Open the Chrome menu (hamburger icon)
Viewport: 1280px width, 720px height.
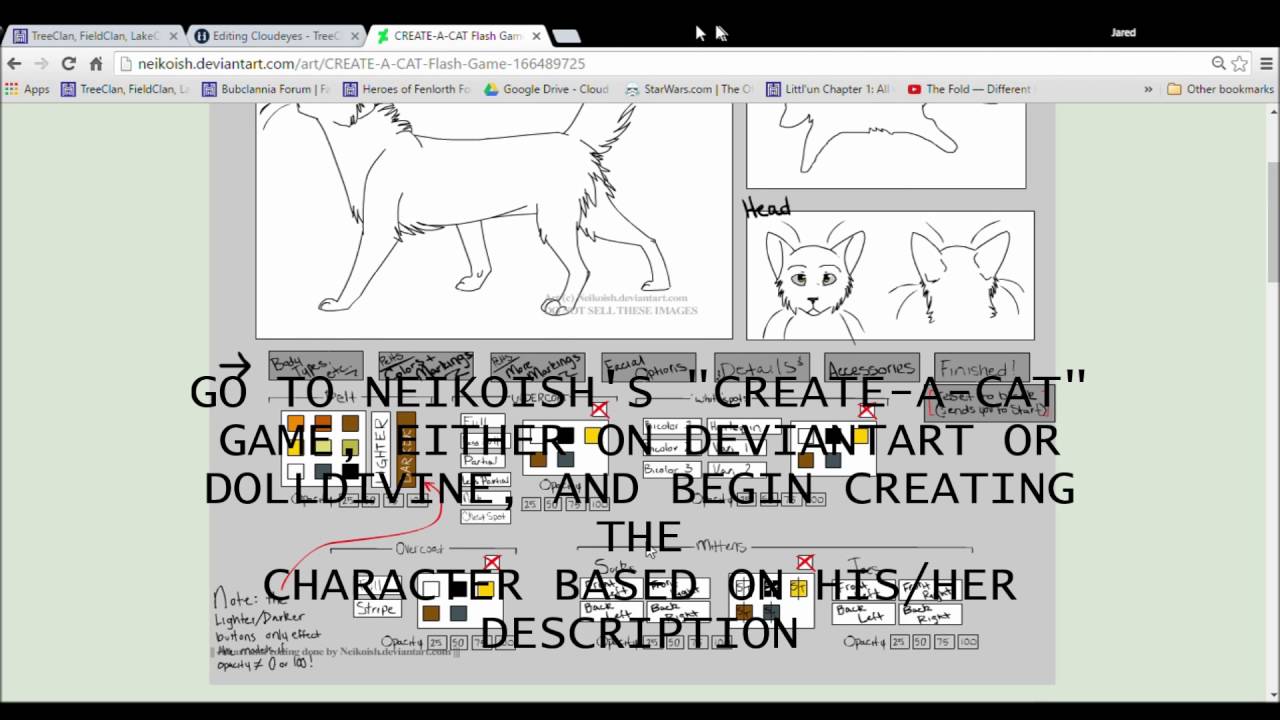1265,63
